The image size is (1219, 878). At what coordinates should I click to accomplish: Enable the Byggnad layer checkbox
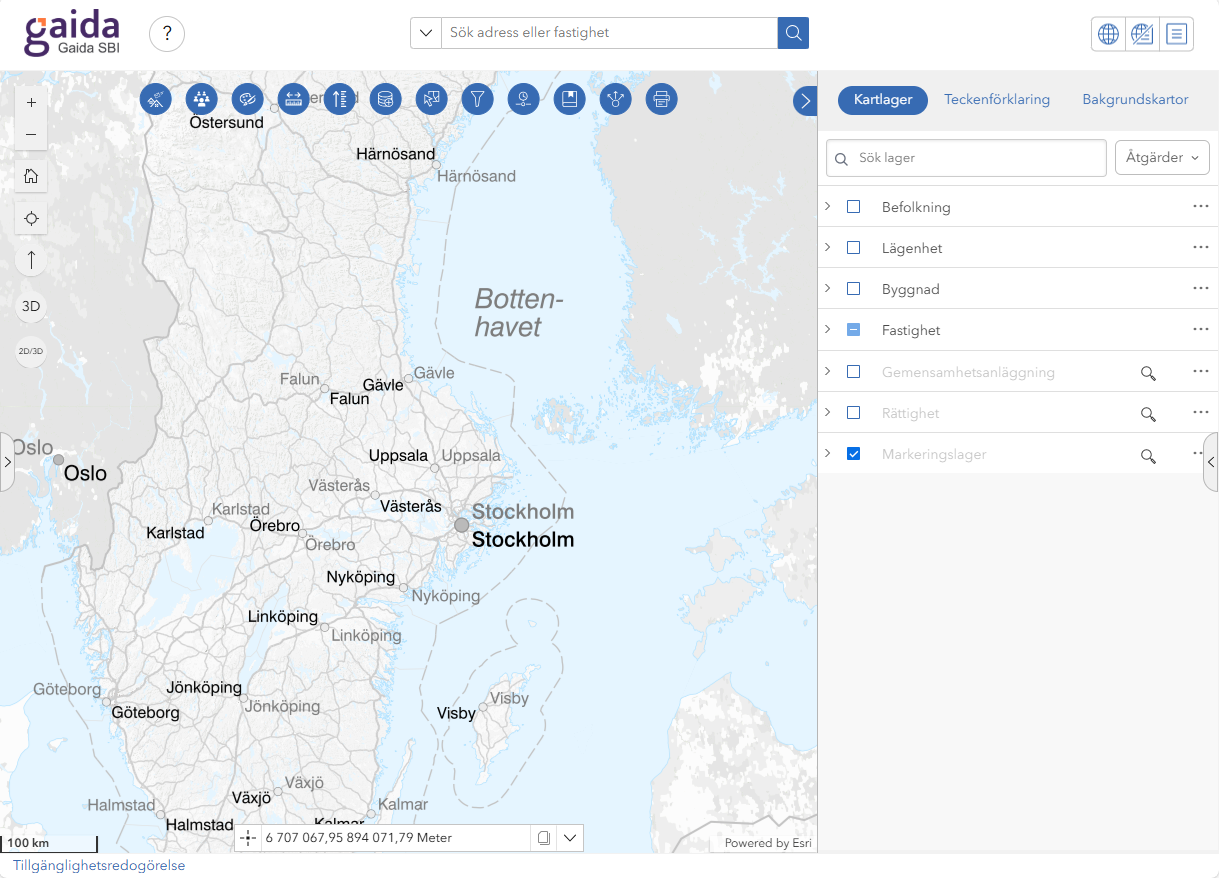point(853,289)
